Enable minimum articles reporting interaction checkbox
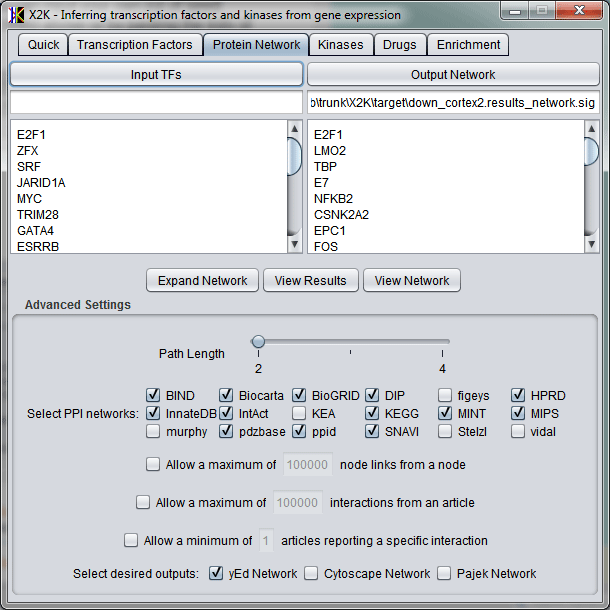This screenshot has height=610, width=610. [131, 541]
